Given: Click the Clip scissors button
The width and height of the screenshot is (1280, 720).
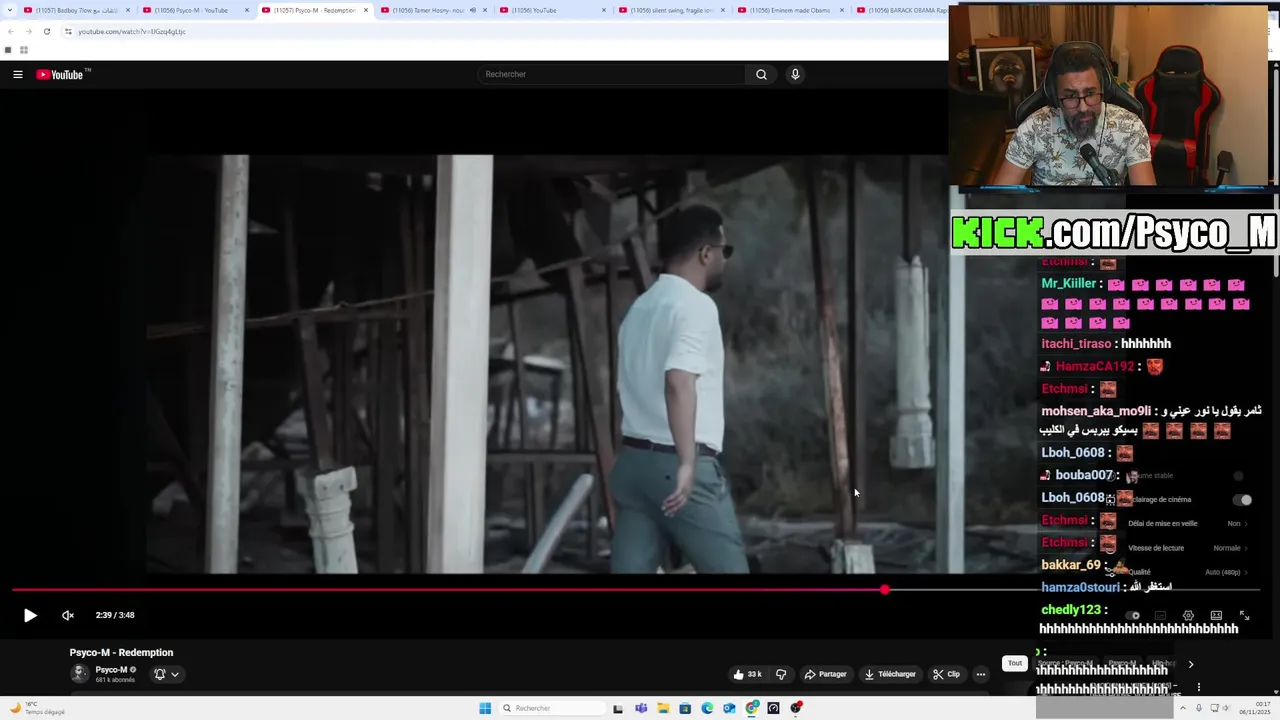Looking at the screenshot, I should tap(946, 674).
